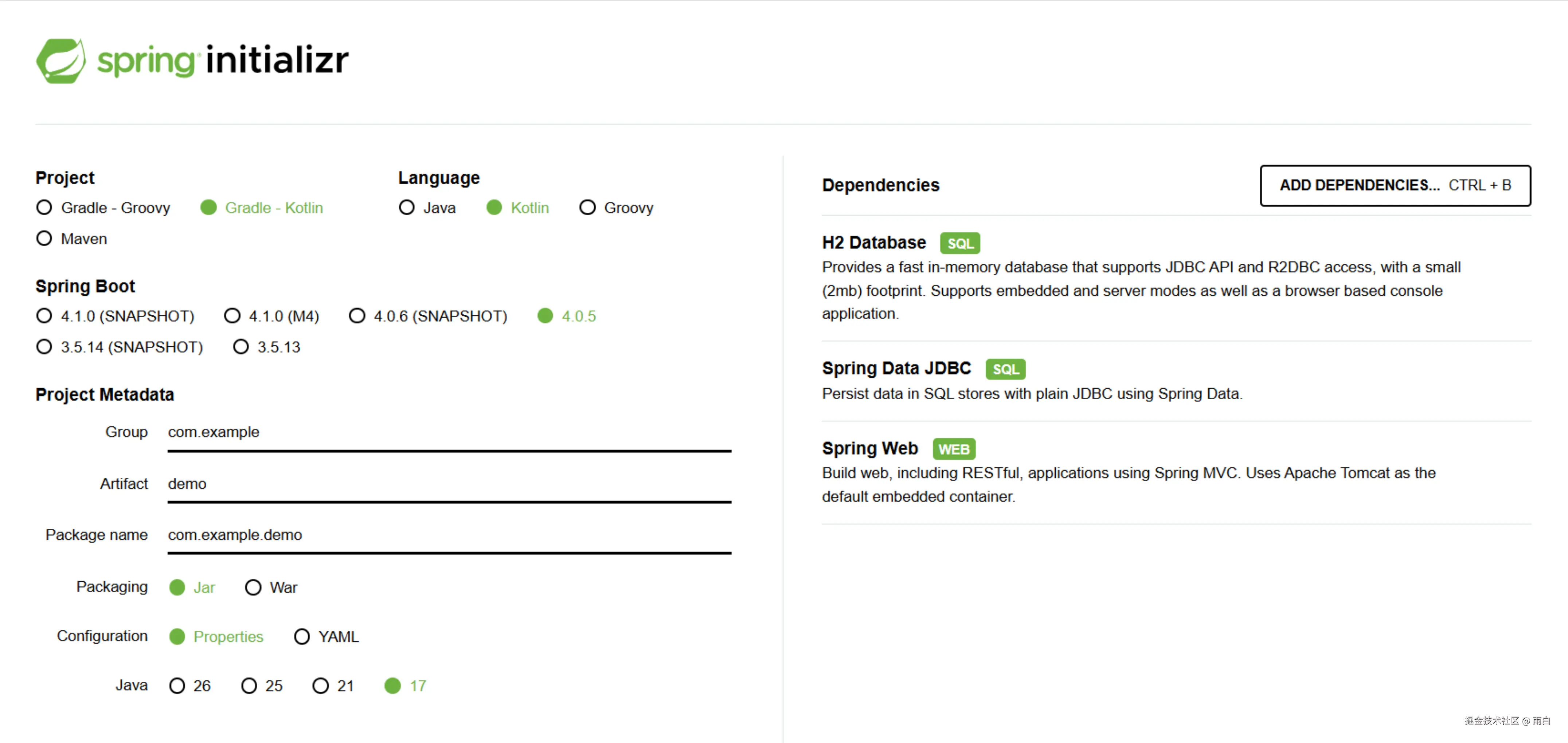The height and width of the screenshot is (743, 1568).
Task: Open the Add Dependencies dialog
Action: (1395, 186)
